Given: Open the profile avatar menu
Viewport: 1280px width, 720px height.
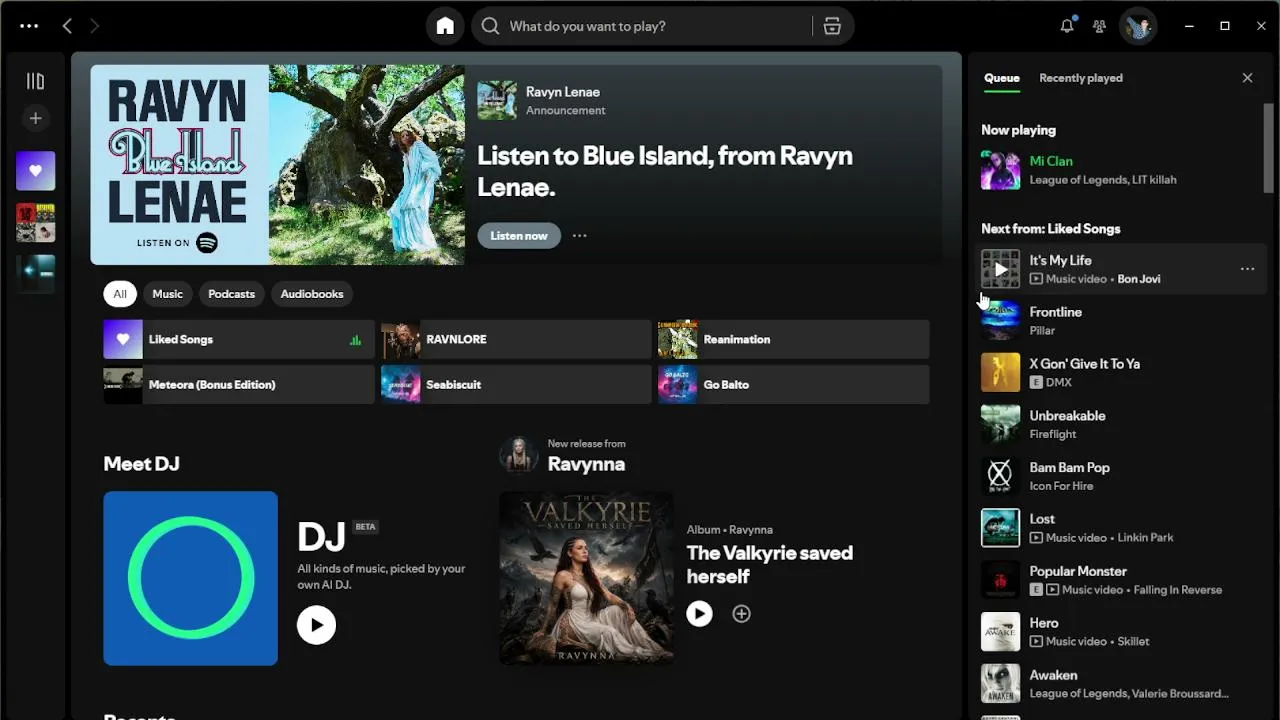Looking at the screenshot, I should tap(1138, 26).
